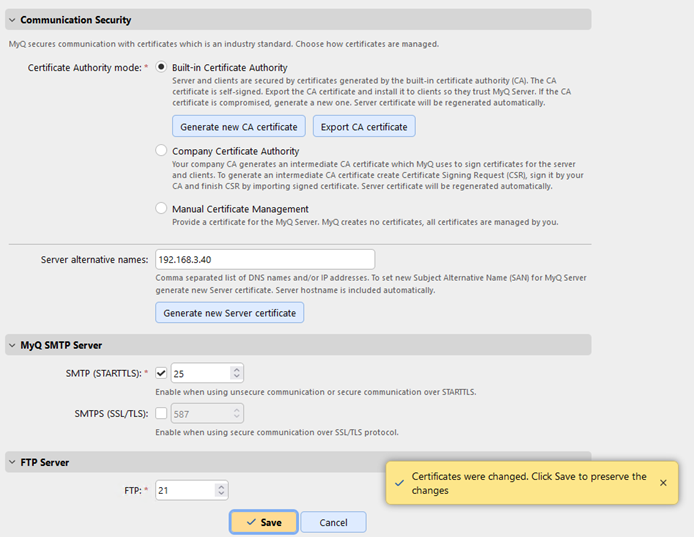This screenshot has width=694, height=537.
Task: Decrease the FTP port with the down arrow
Action: point(221,495)
